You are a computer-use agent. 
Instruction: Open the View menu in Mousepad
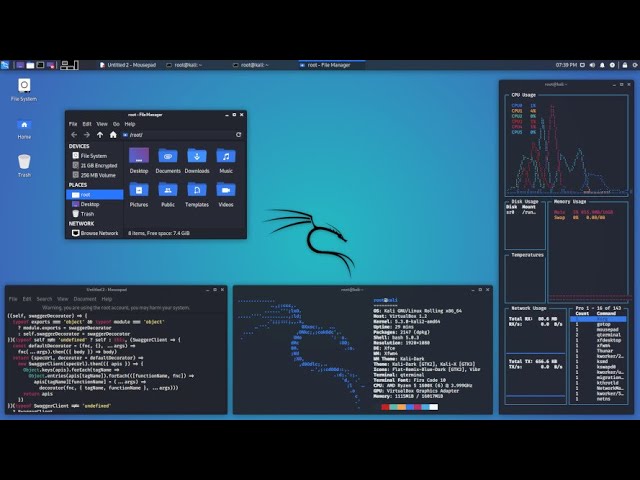(x=62, y=299)
